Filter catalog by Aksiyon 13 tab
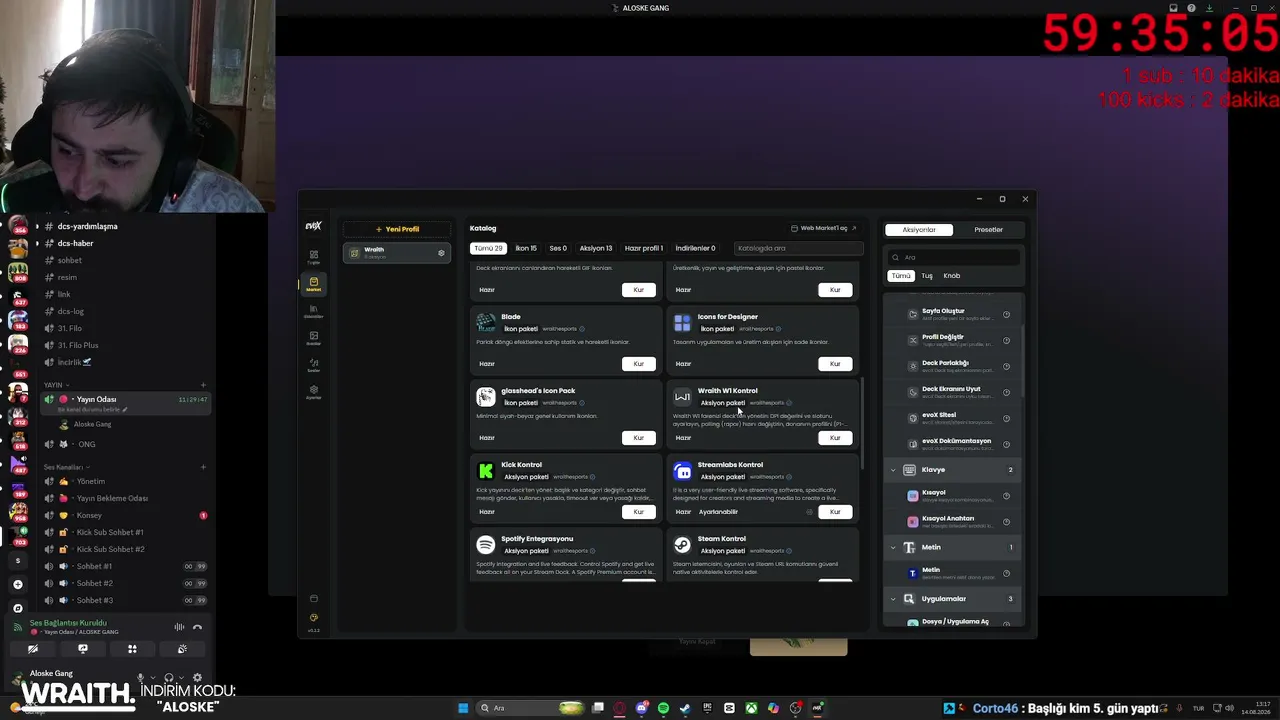The image size is (1280, 720). pos(596,248)
